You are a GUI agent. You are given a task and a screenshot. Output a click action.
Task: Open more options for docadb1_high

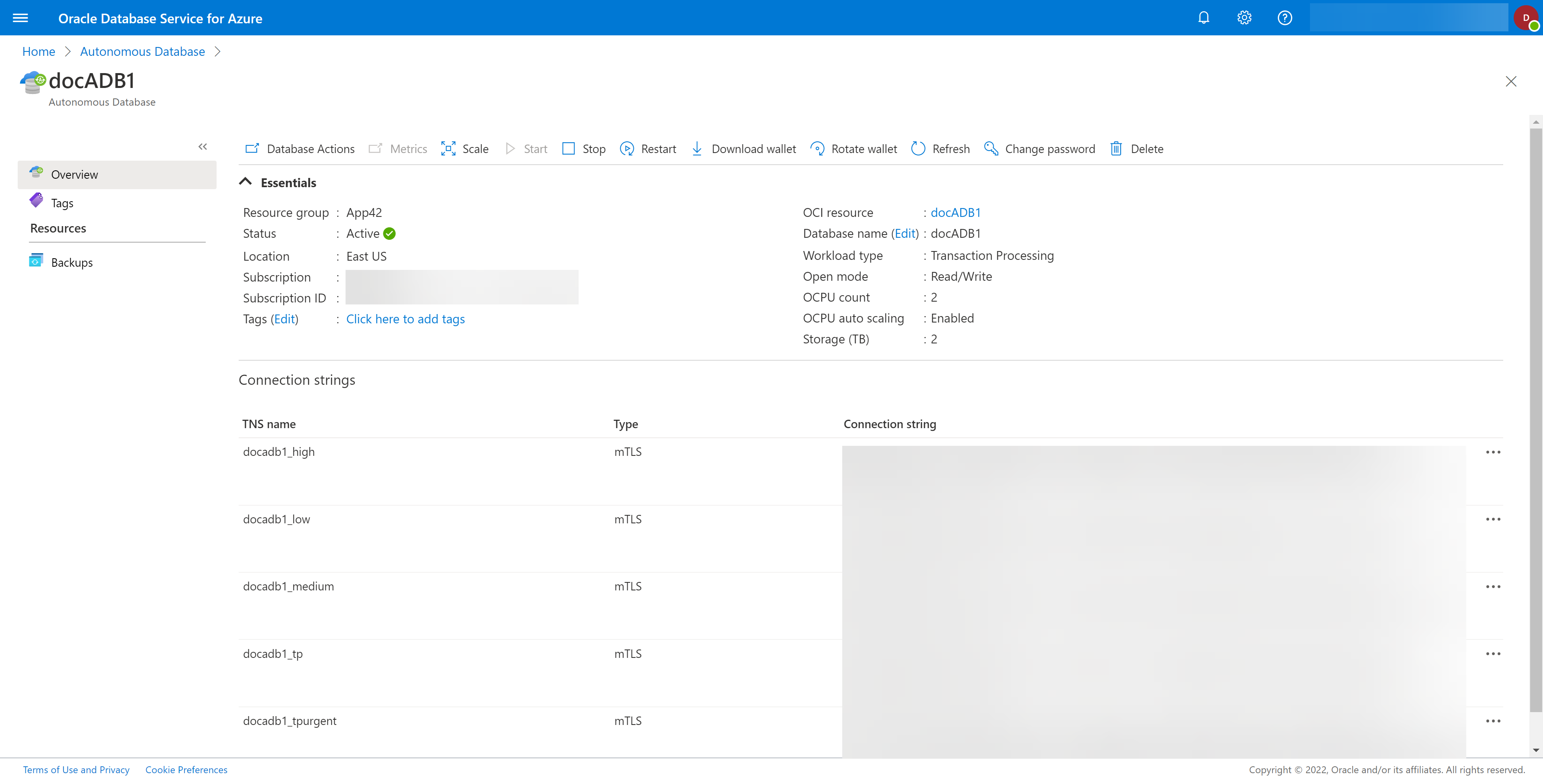tap(1493, 451)
